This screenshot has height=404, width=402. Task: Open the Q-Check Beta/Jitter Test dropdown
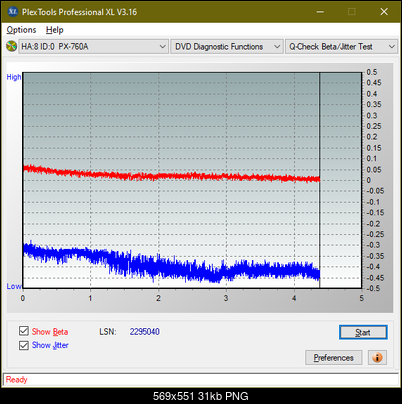coord(341,47)
